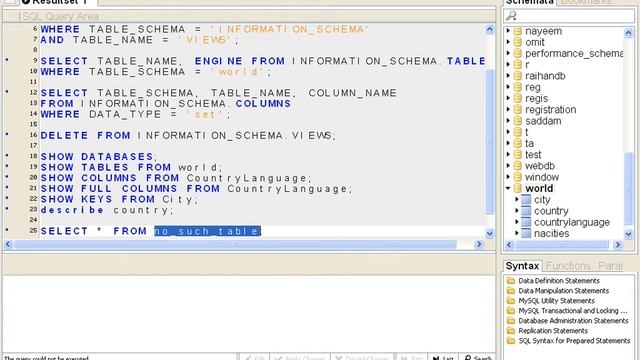Expand the reg schema node

coord(508,87)
